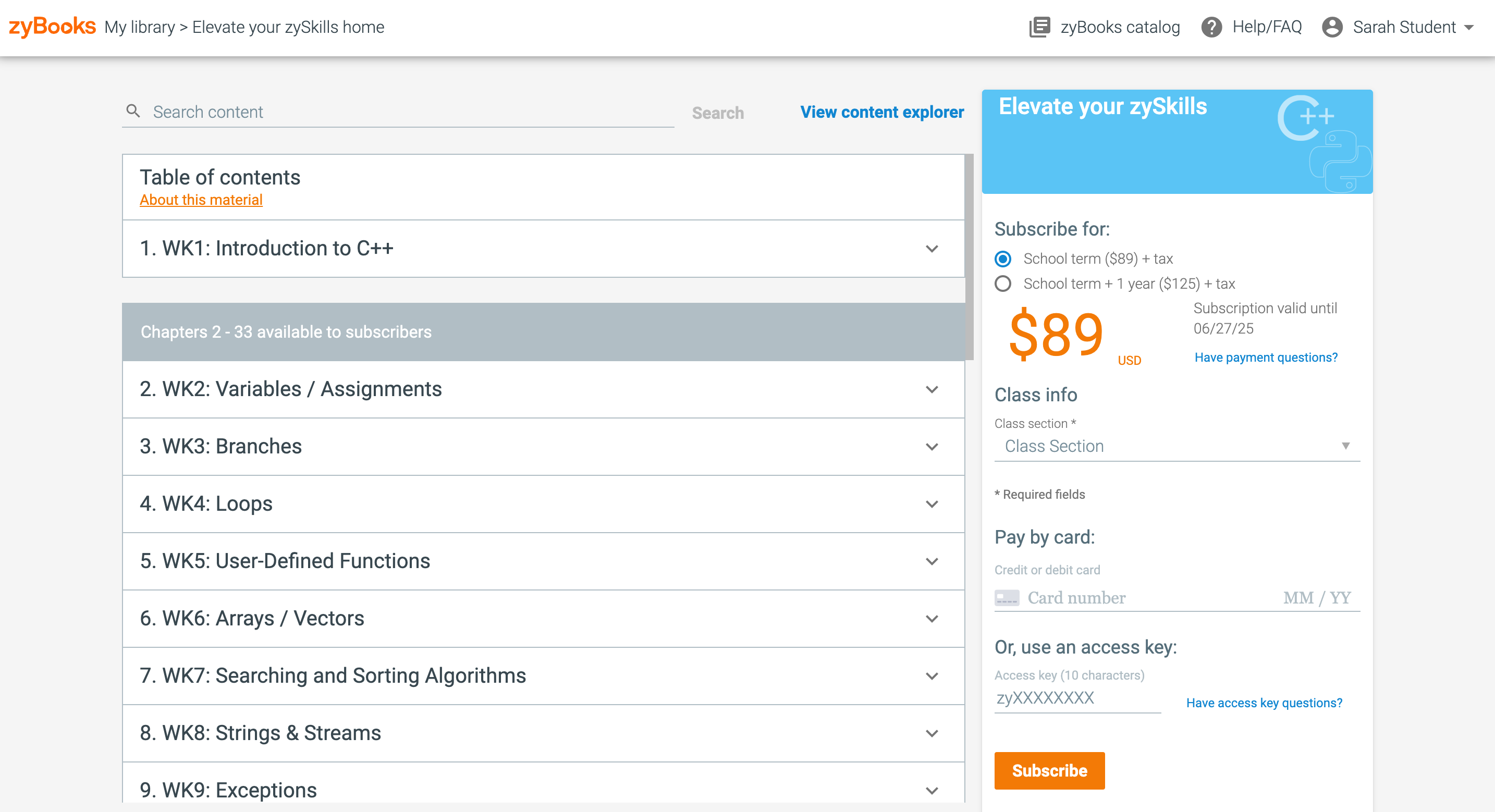Click the credit card icon in card field
Image resolution: width=1495 pixels, height=812 pixels.
(x=1007, y=597)
